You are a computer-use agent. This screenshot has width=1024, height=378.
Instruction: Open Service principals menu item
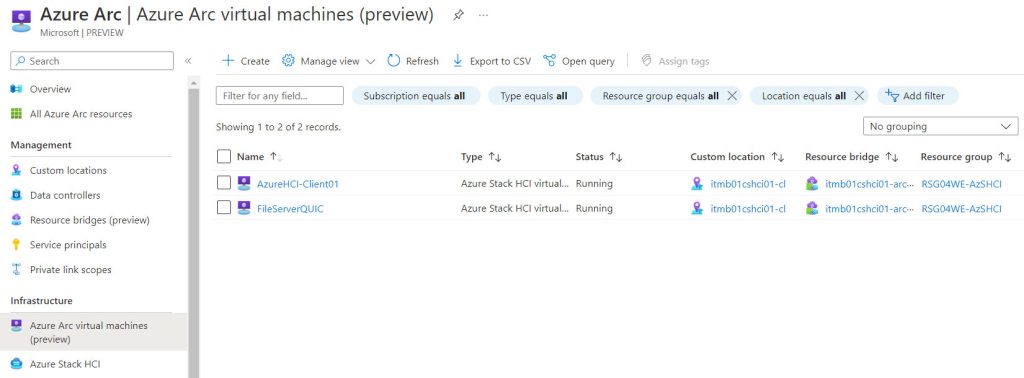pos(68,245)
